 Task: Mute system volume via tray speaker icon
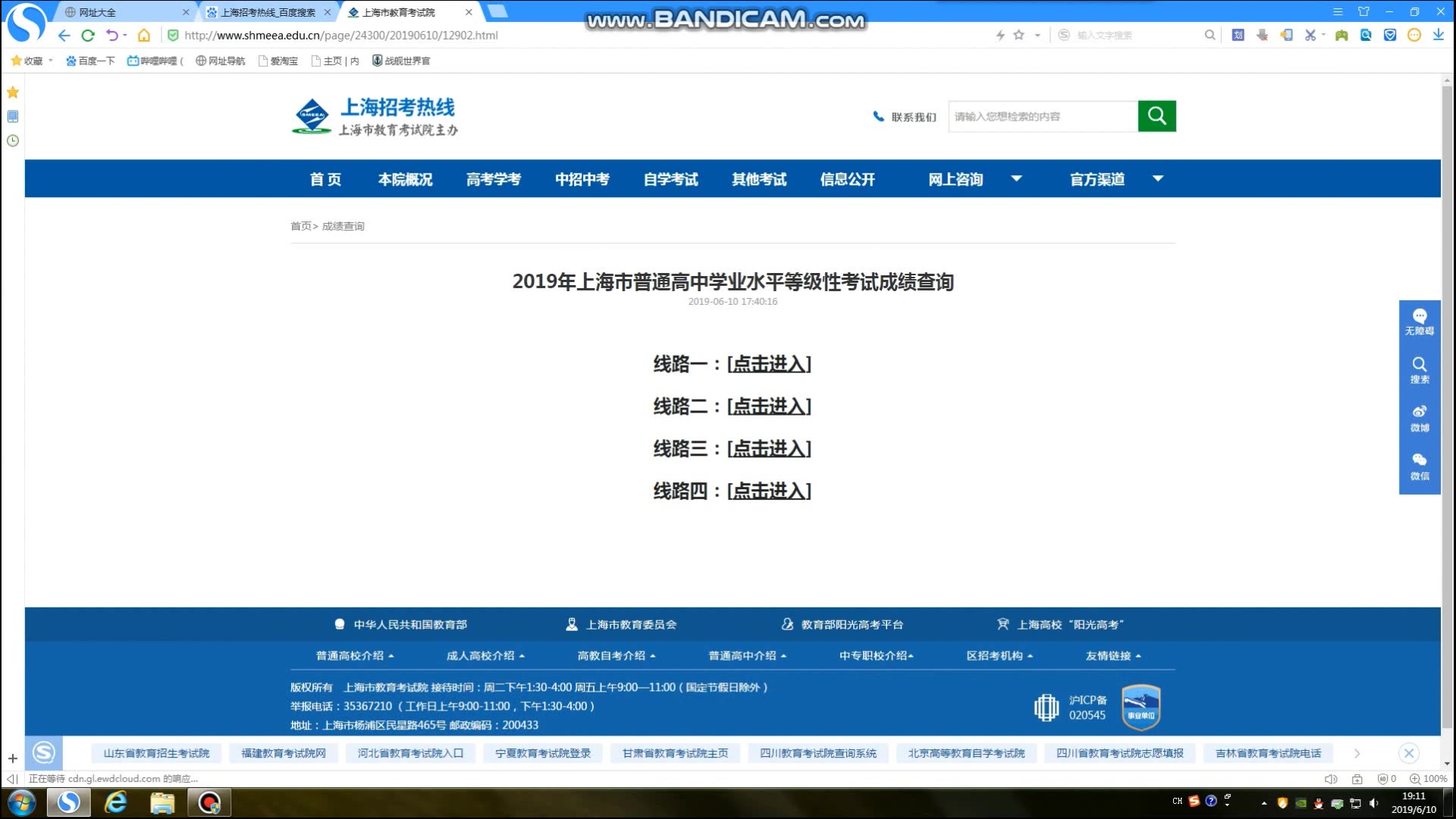click(1373, 803)
